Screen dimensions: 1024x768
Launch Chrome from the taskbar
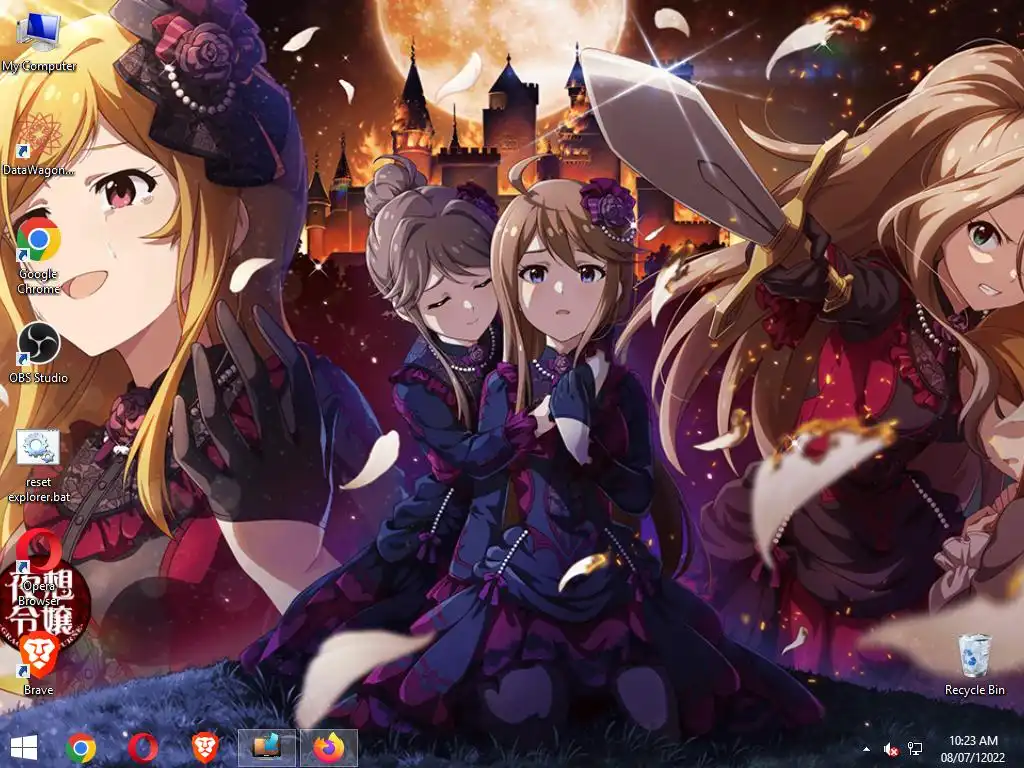point(80,748)
